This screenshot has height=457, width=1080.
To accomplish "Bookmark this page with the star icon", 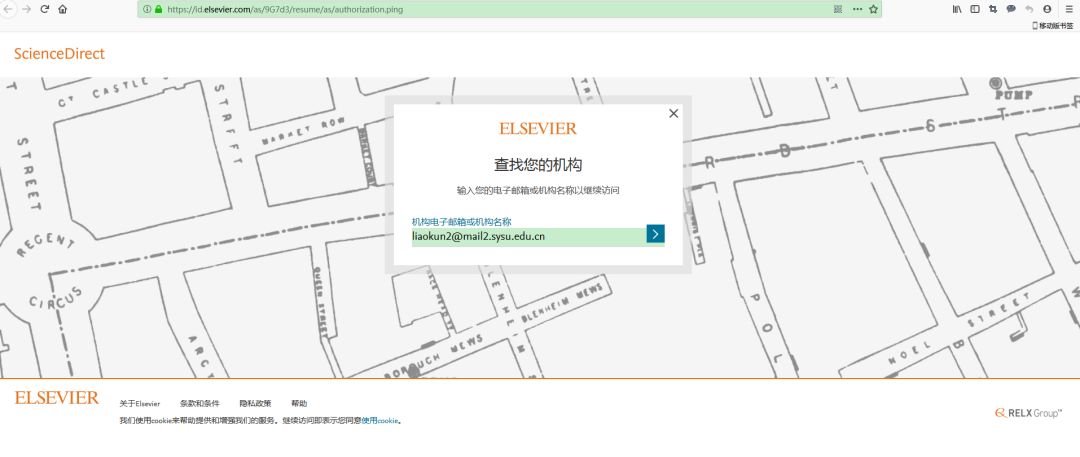I will point(873,10).
